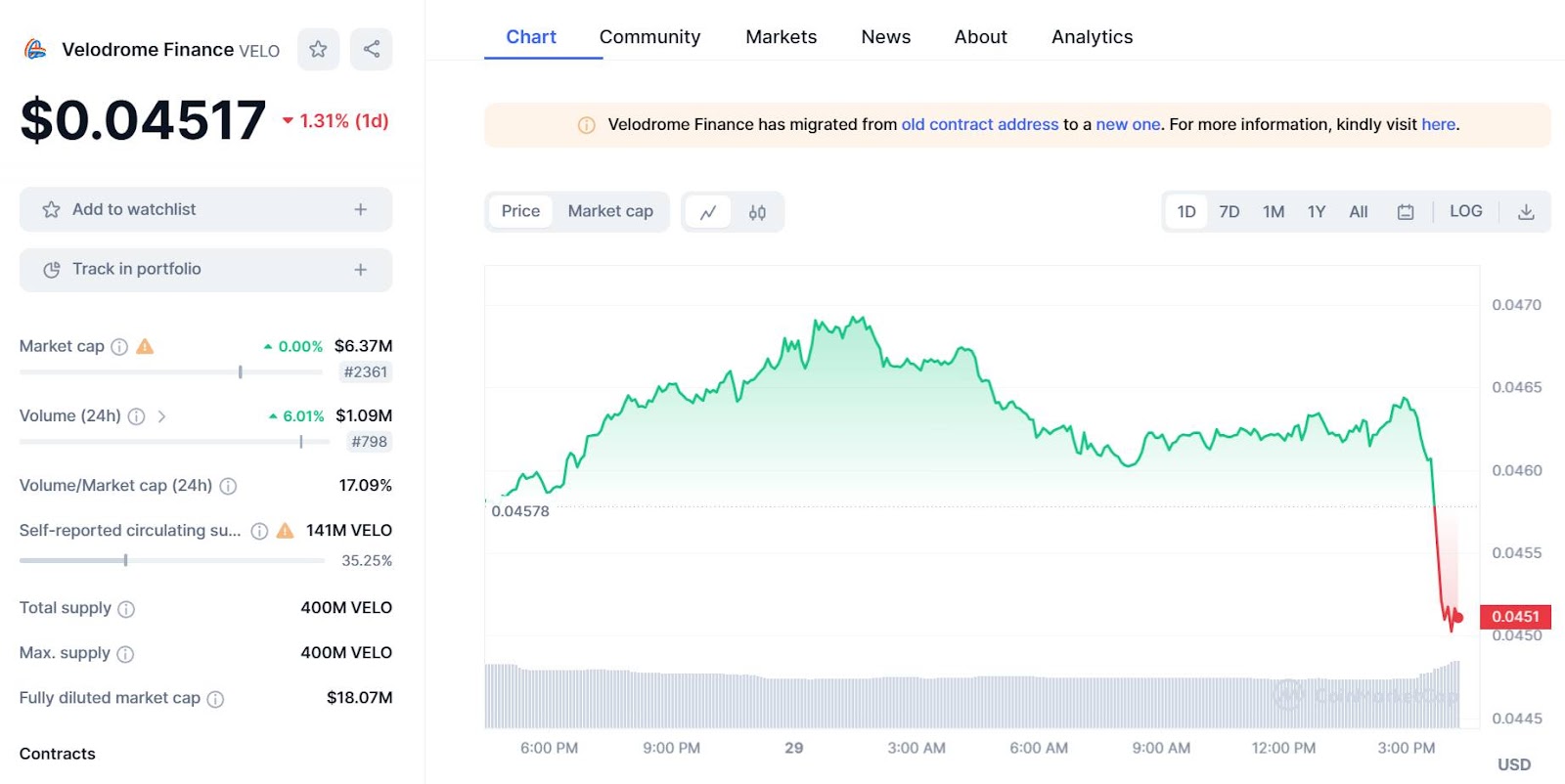Click the 1.31% (1d) change
The width and height of the screenshot is (1565, 784).
tap(335, 121)
